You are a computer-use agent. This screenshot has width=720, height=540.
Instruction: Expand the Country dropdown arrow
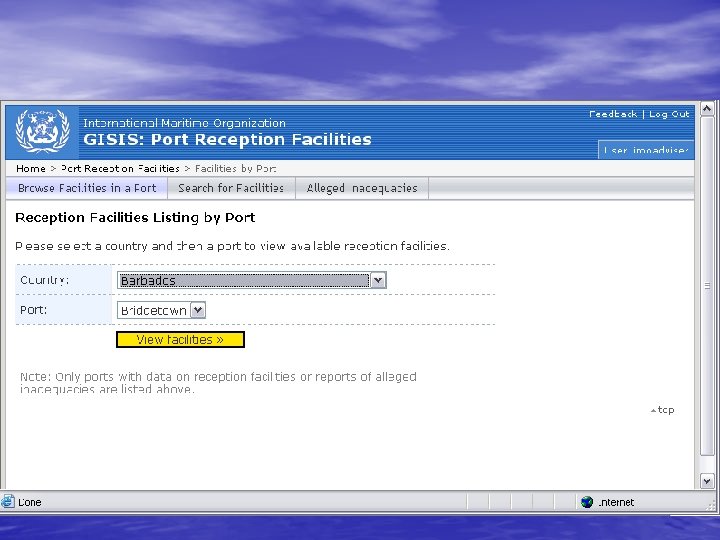tap(378, 280)
